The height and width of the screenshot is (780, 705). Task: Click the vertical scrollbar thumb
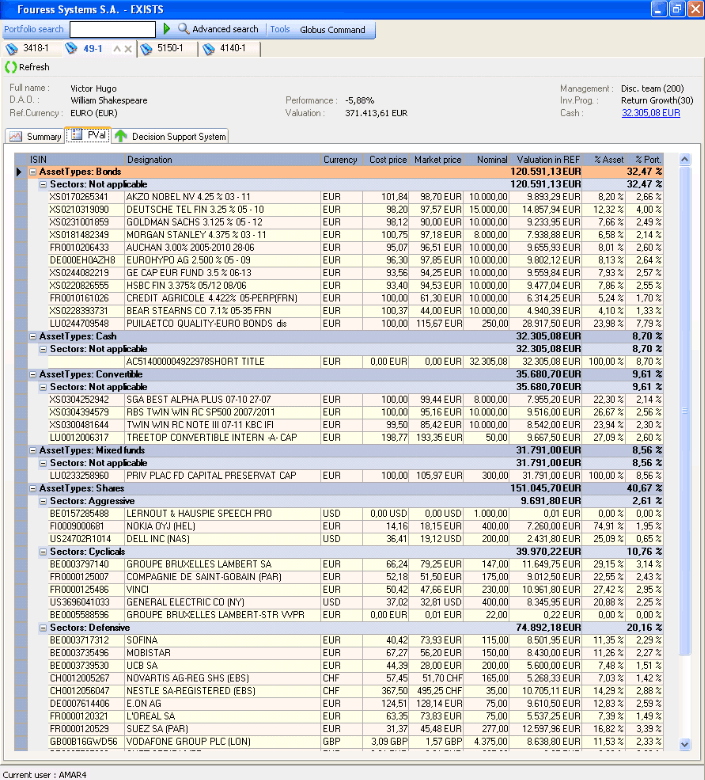click(x=685, y=411)
